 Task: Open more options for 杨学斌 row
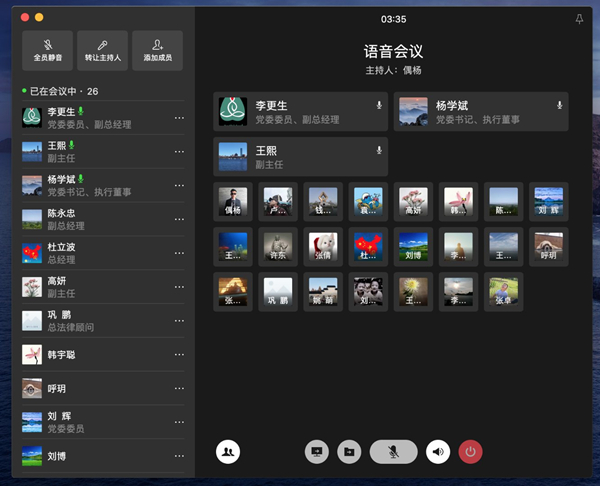(179, 186)
